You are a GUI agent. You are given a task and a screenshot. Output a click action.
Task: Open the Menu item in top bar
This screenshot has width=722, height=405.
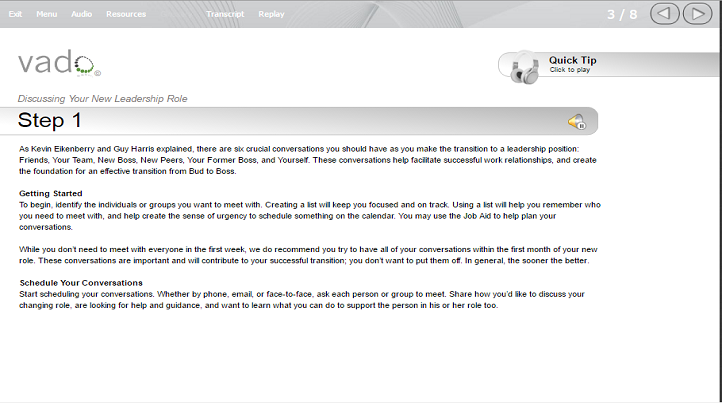click(47, 14)
